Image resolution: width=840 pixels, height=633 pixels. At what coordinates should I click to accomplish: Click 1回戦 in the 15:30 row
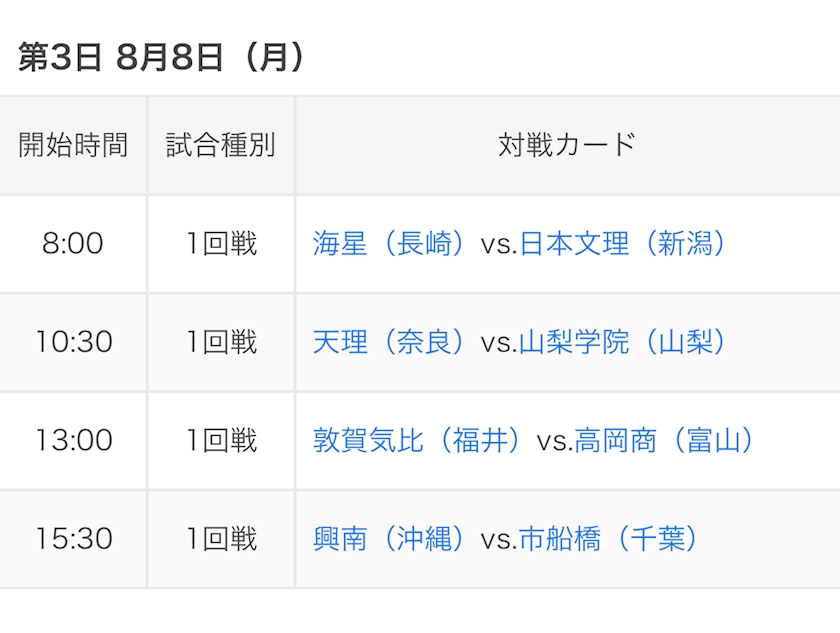221,539
